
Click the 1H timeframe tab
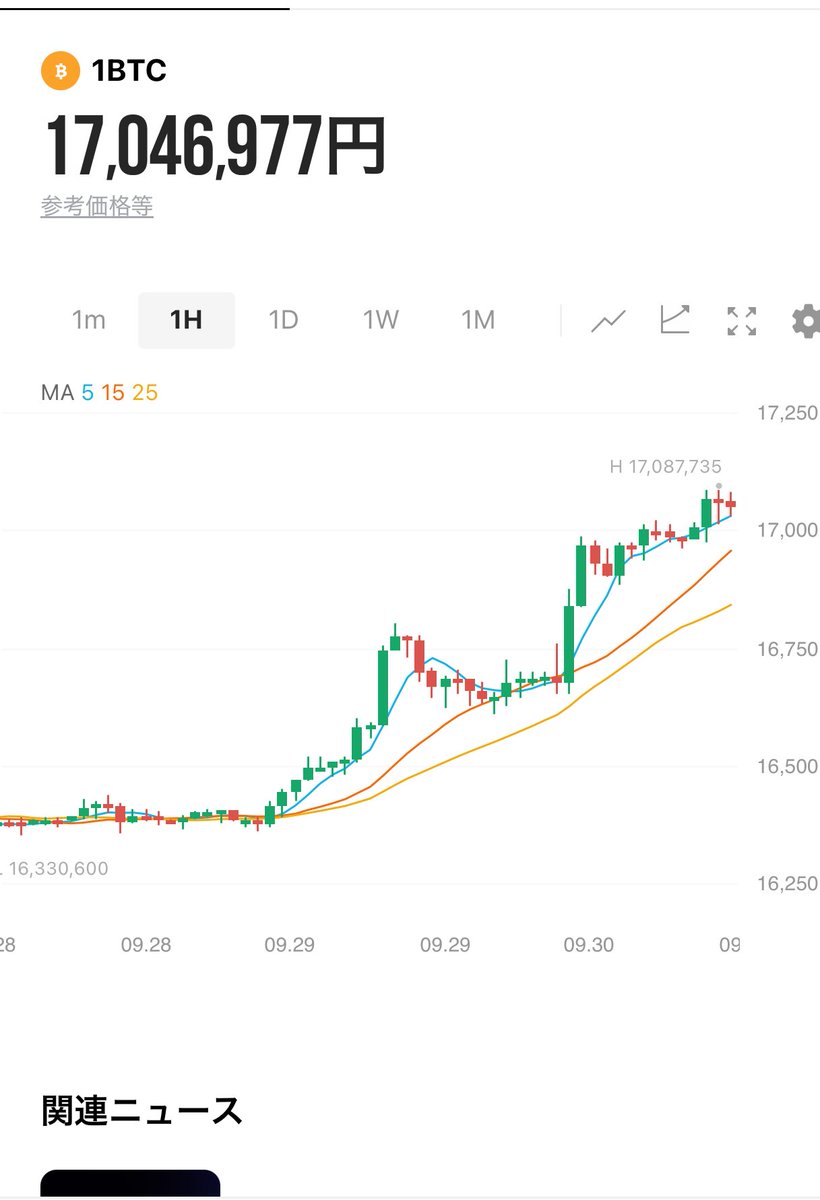click(186, 318)
